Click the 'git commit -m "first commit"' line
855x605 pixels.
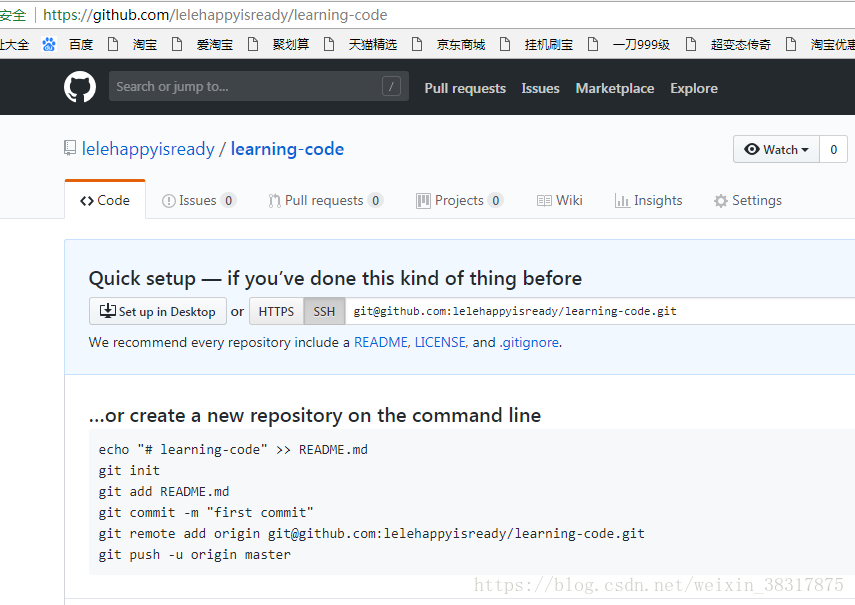206,512
